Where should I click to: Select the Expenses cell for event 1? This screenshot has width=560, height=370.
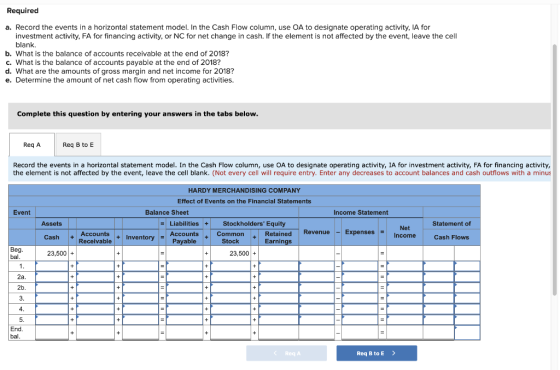click(360, 266)
